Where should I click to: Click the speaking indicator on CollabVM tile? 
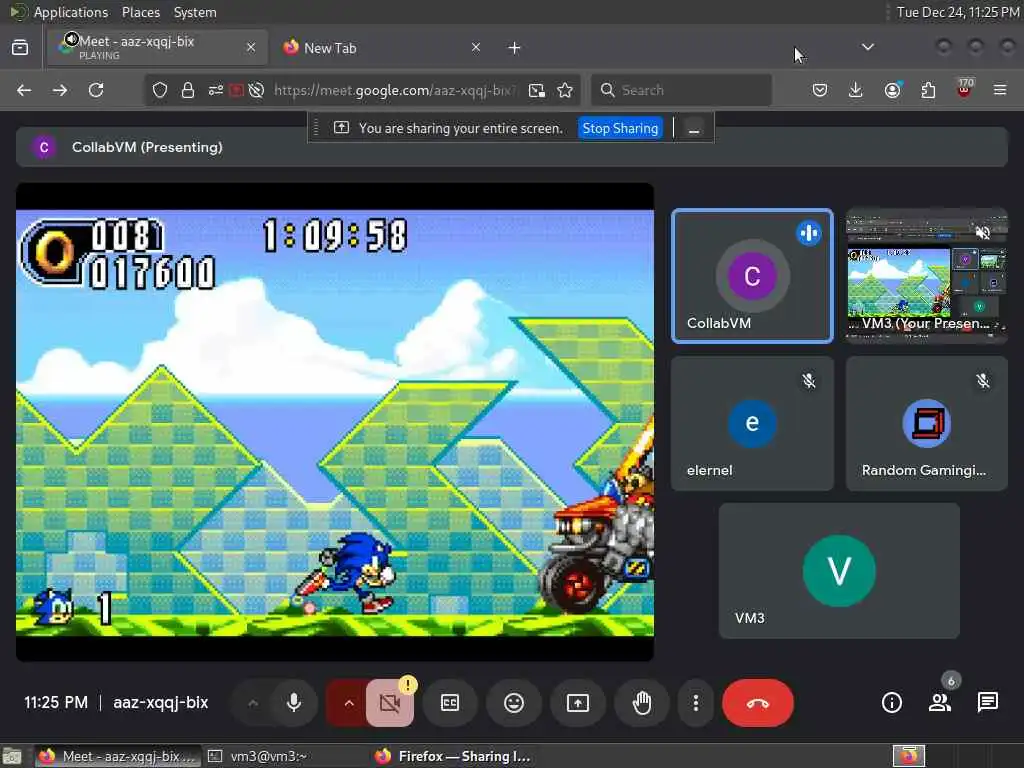(808, 233)
